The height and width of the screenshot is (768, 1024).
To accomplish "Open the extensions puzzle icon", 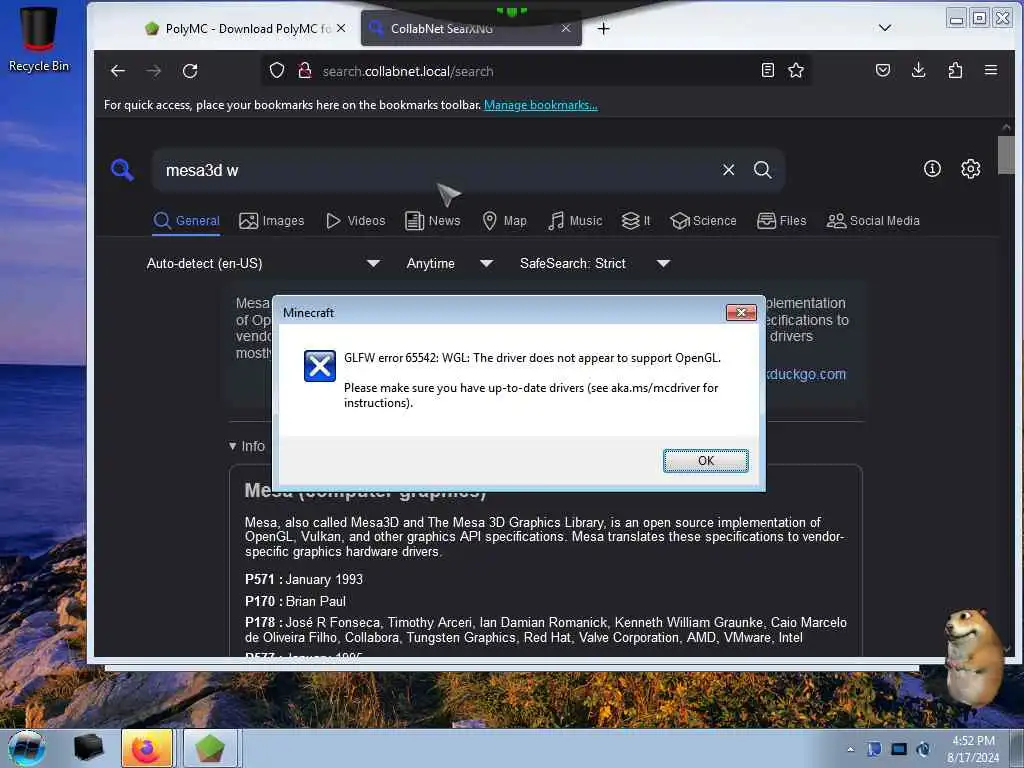I will point(955,70).
